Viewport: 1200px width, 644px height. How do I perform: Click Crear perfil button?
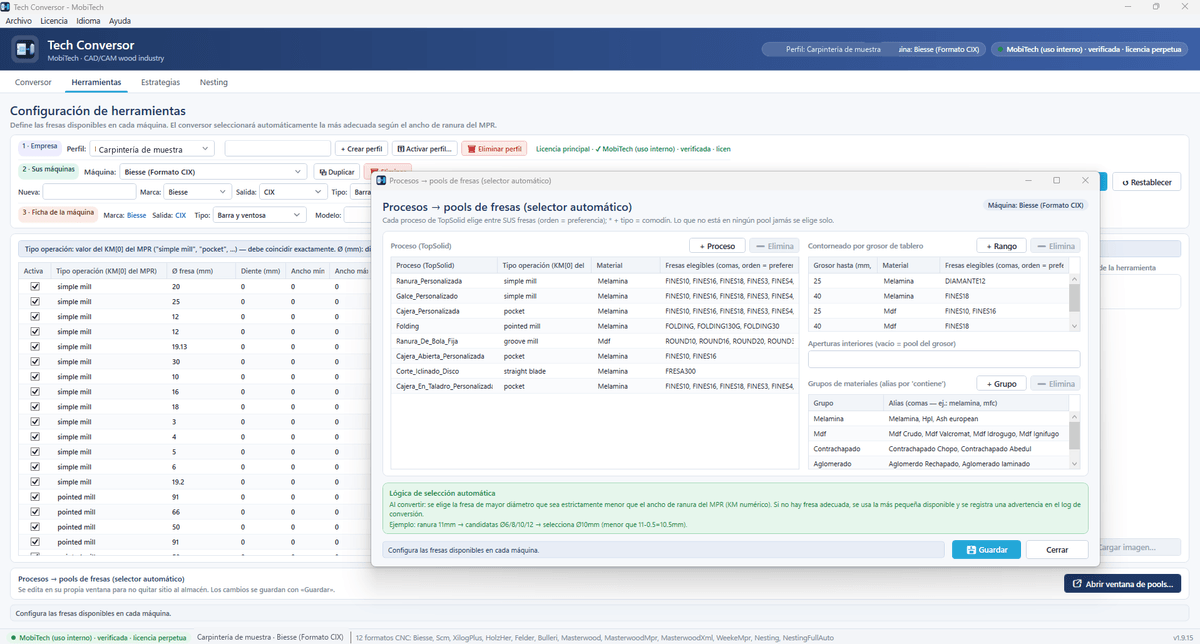point(360,149)
